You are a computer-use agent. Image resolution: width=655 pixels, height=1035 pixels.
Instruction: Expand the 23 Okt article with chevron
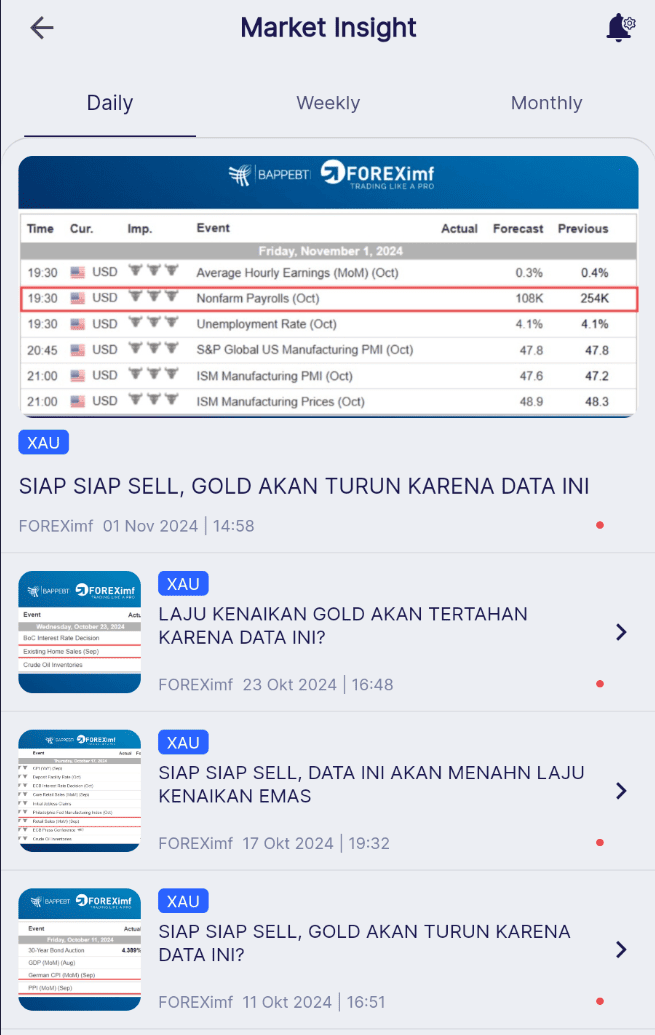pos(621,632)
